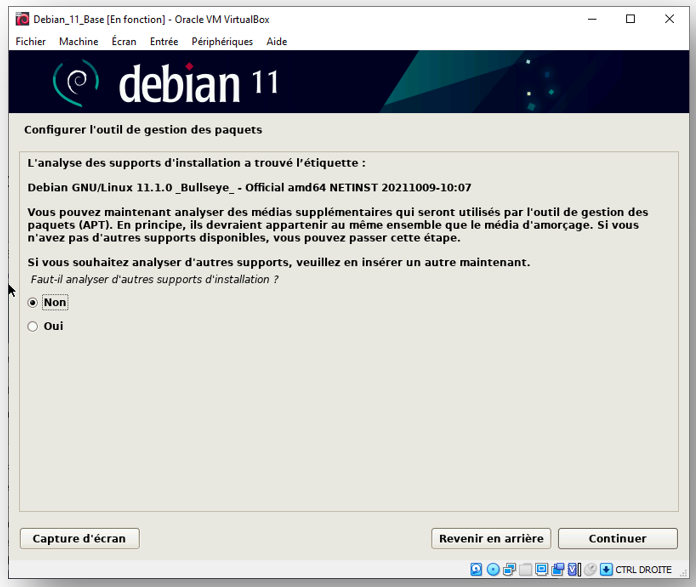696x587 pixels.
Task: Click the virtualization CPU chip status icon
Action: pyautogui.click(x=574, y=569)
